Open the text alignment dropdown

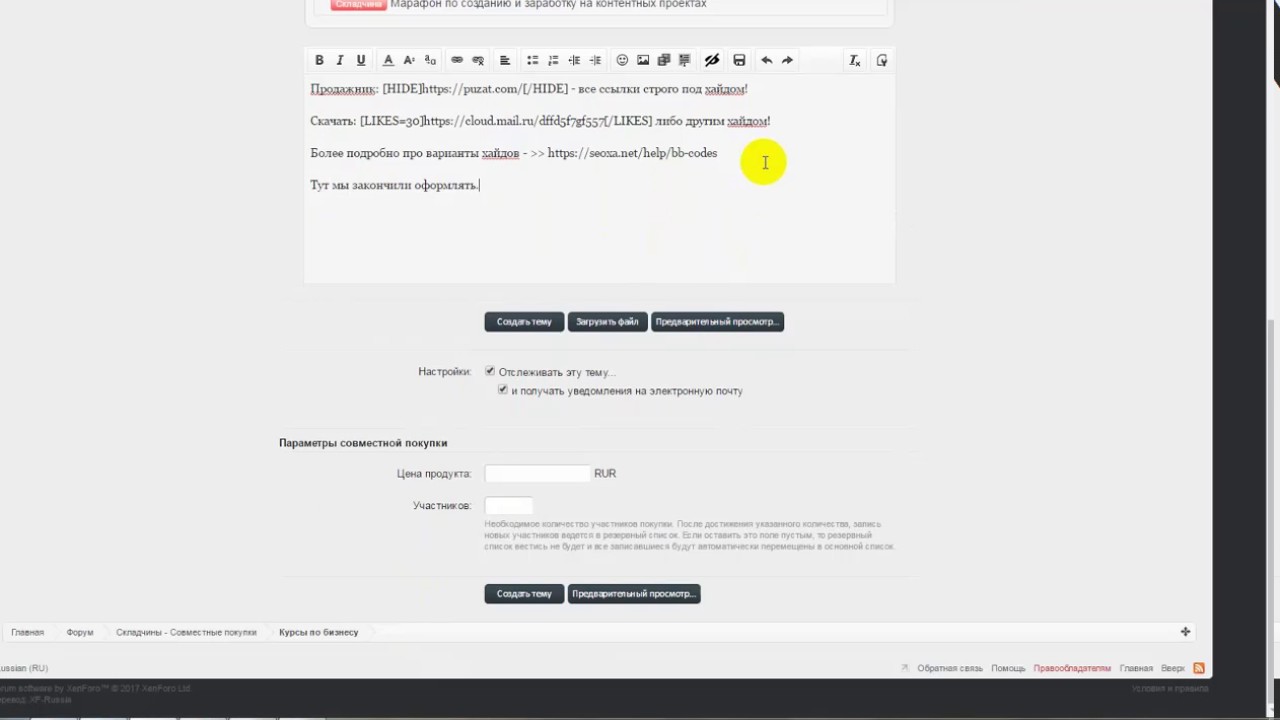[x=505, y=61]
